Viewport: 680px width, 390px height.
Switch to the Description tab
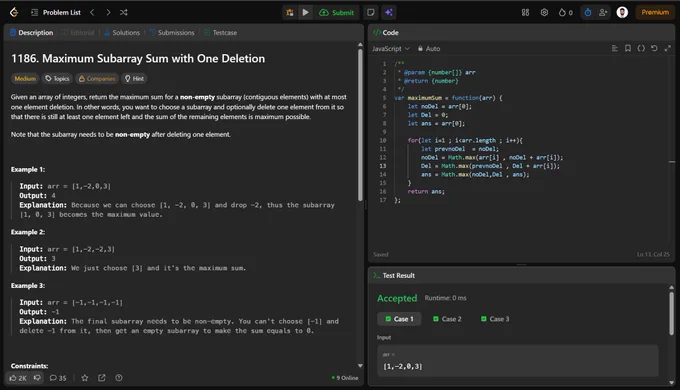31,33
